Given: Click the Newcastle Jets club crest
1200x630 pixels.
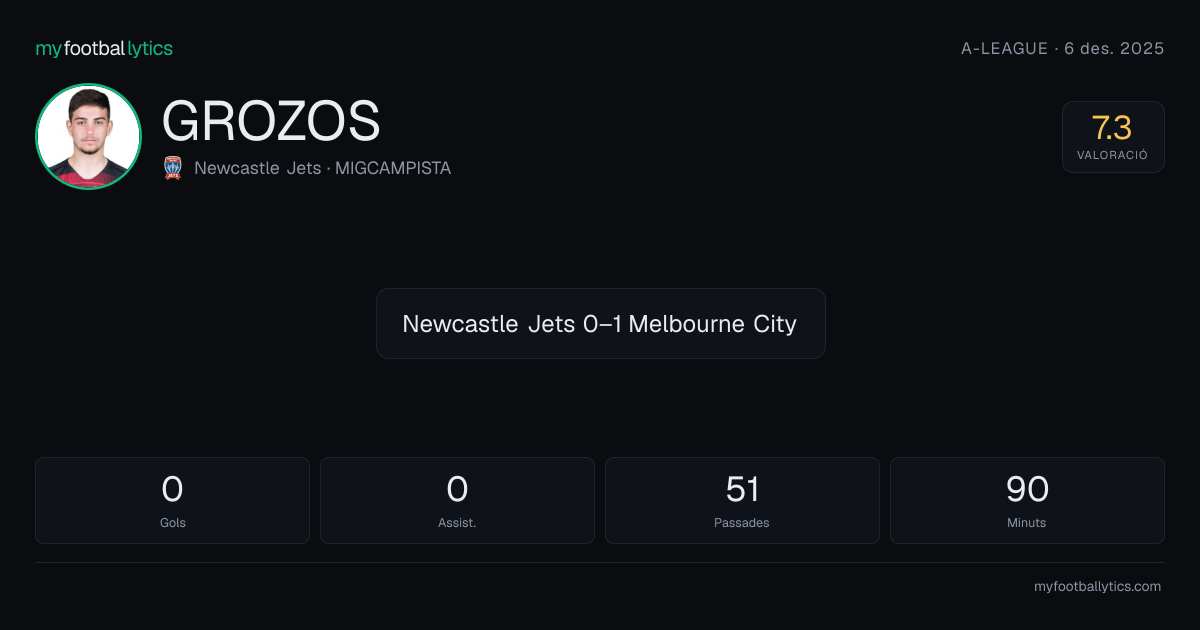Looking at the screenshot, I should pyautogui.click(x=172, y=168).
